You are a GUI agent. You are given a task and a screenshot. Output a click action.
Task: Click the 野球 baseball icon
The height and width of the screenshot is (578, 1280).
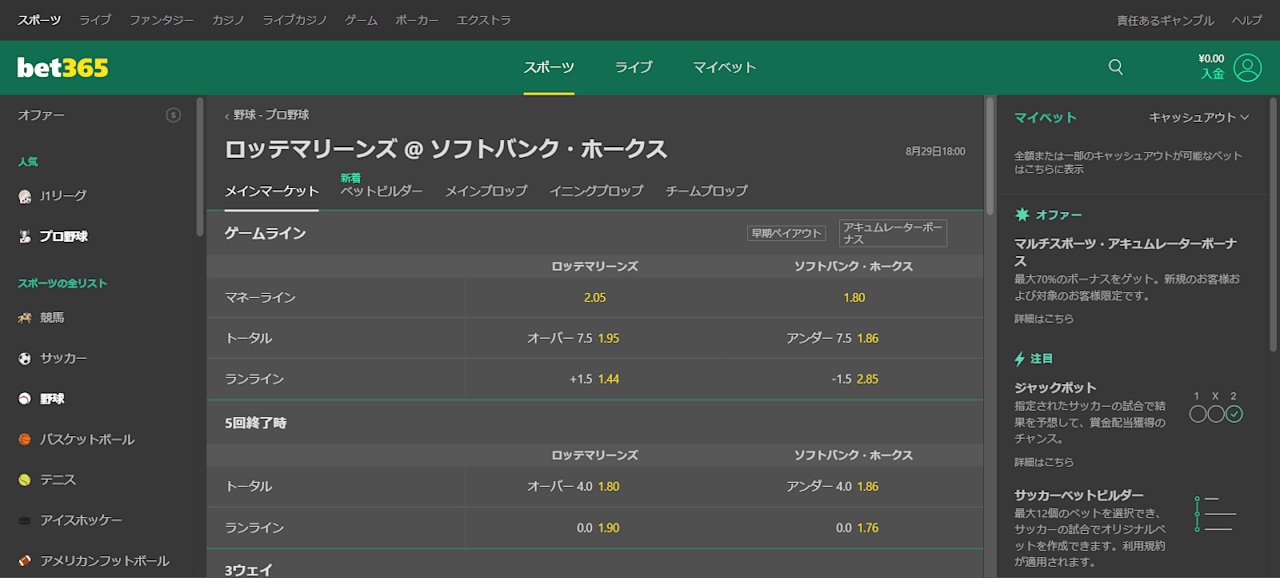pos(25,399)
